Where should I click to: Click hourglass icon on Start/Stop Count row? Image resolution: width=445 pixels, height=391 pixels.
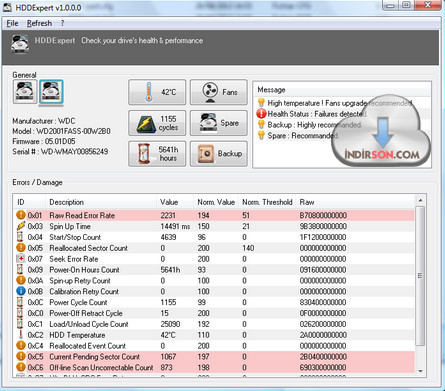point(20,237)
